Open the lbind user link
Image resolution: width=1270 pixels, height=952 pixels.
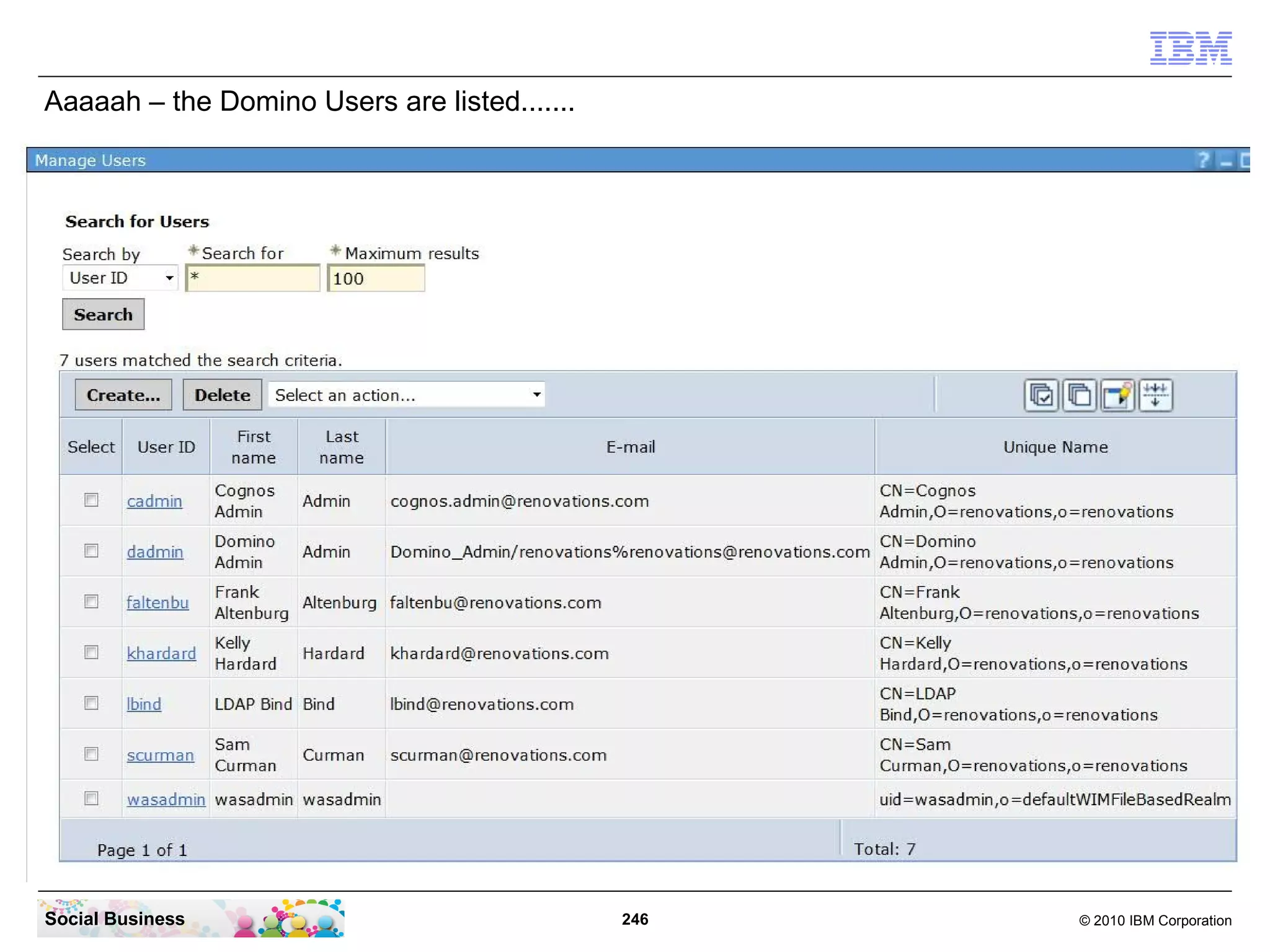click(144, 704)
